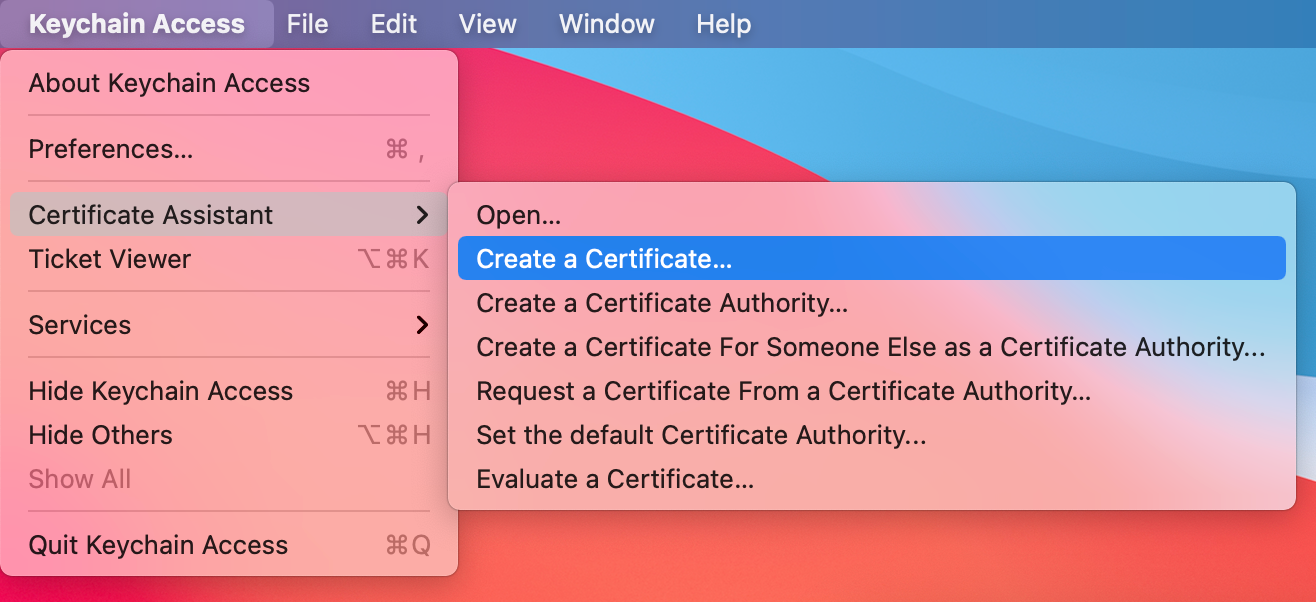Expand the Certificate Assistant submenu
Viewport: 1316px width, 602px height.
pos(229,215)
